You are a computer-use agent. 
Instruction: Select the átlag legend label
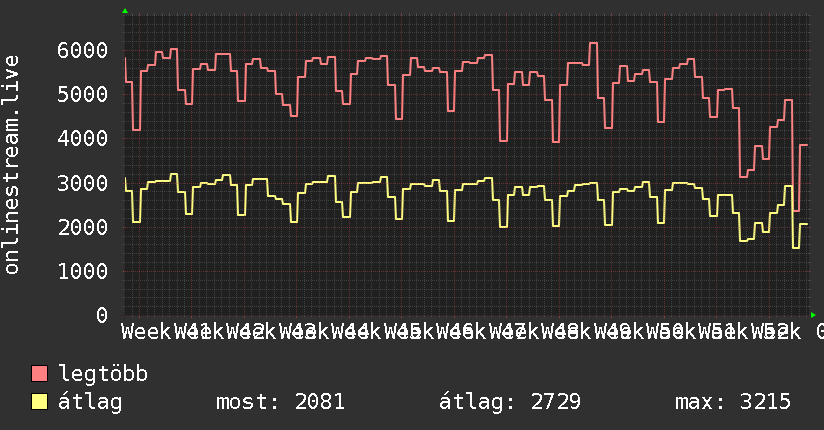[90, 402]
